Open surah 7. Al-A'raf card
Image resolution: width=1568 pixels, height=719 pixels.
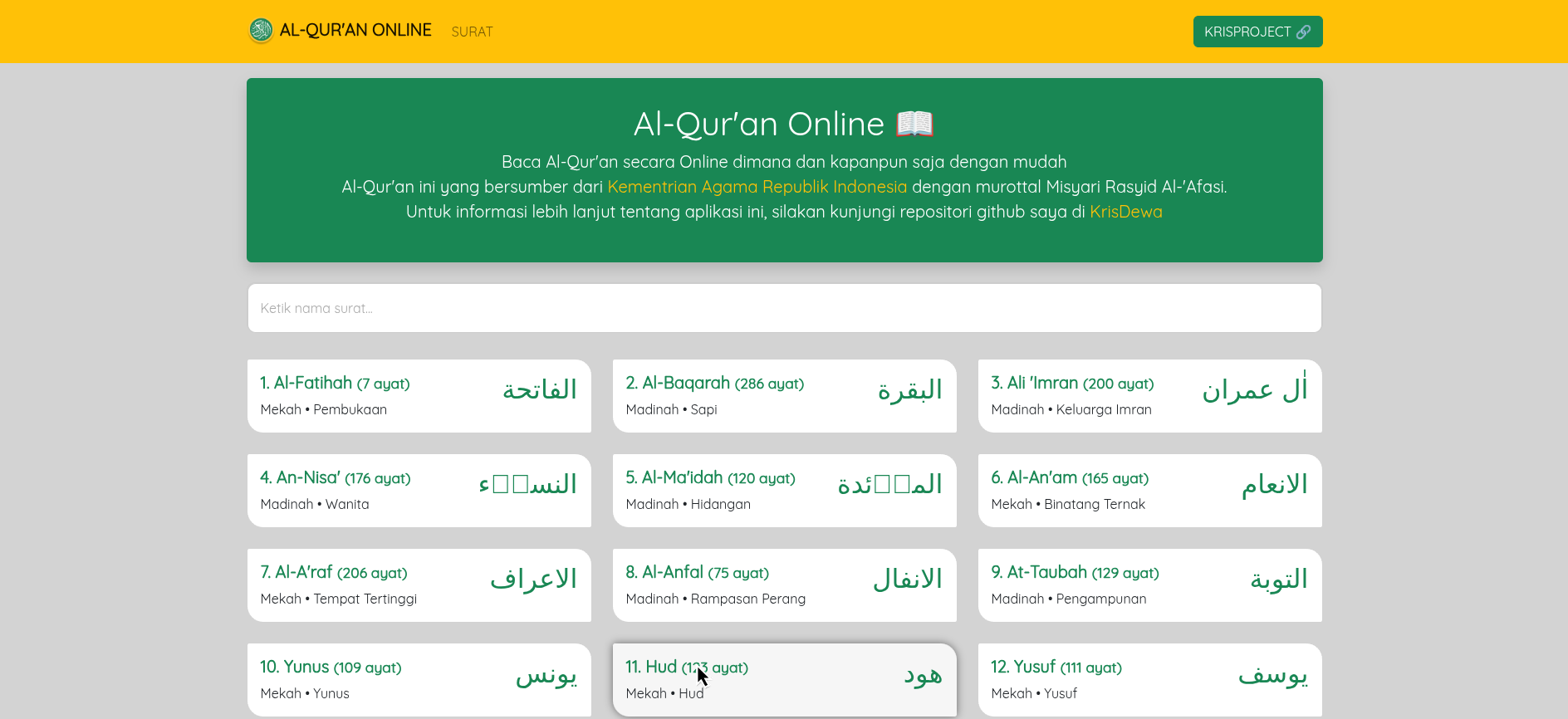(419, 585)
